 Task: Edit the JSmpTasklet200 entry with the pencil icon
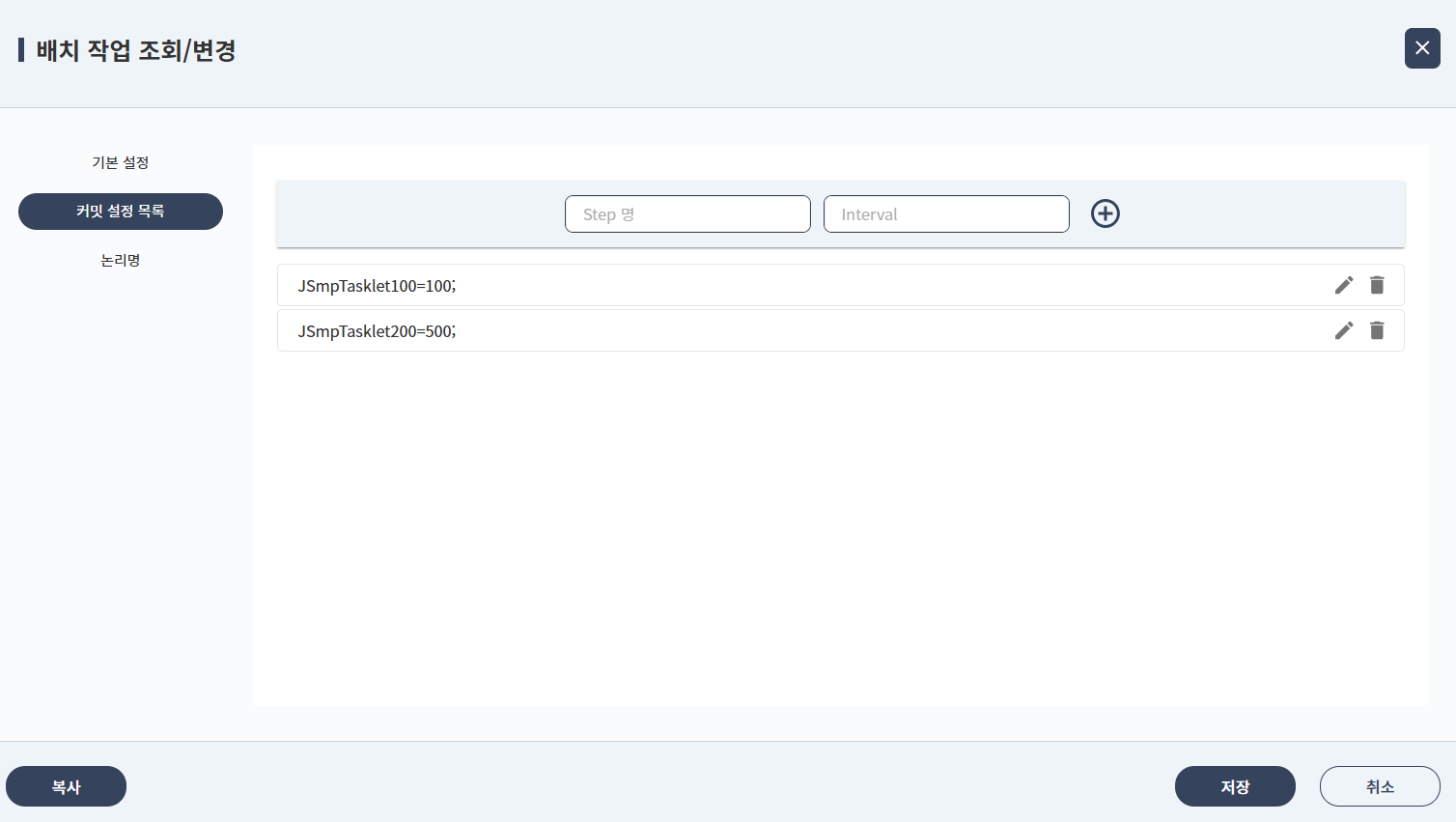1343,330
